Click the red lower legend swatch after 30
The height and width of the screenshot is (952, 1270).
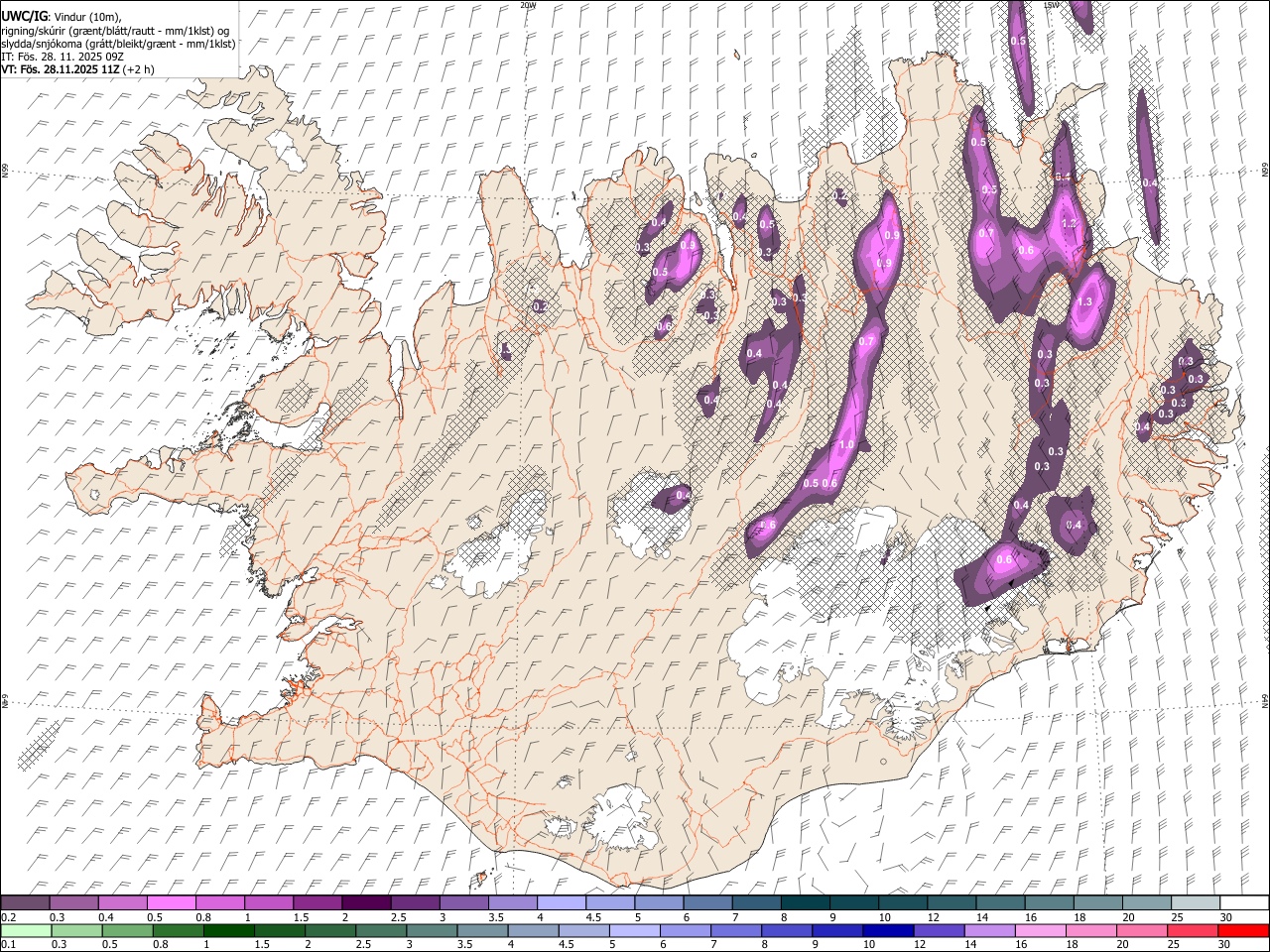coord(1243,930)
